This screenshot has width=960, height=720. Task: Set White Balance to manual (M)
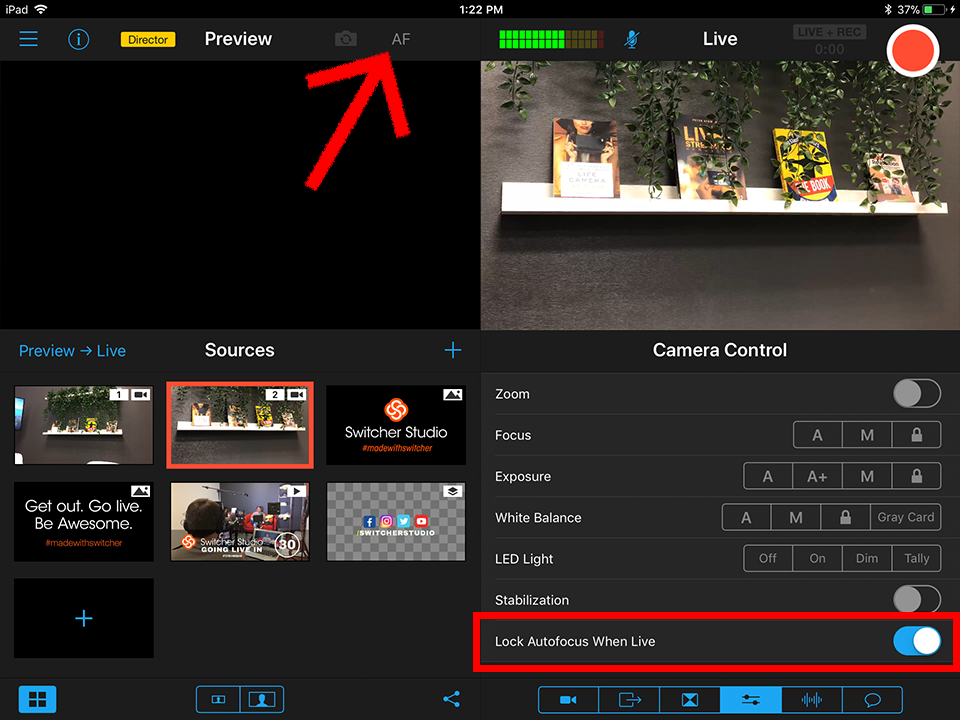[x=796, y=517]
